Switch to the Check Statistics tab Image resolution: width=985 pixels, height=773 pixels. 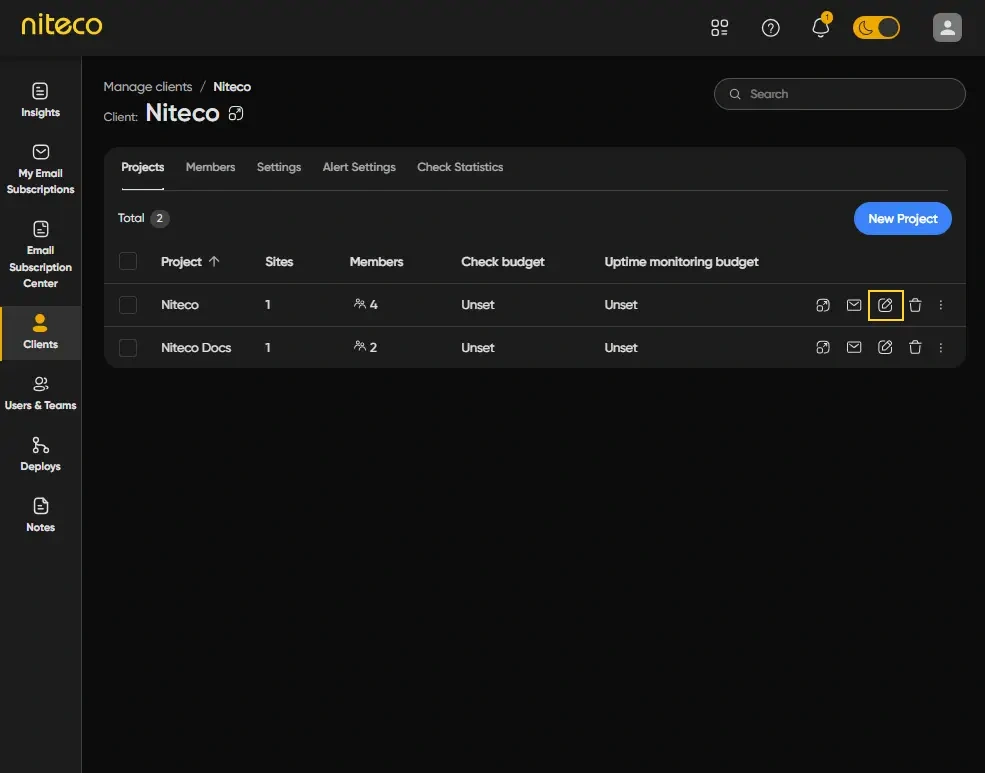[460, 167]
